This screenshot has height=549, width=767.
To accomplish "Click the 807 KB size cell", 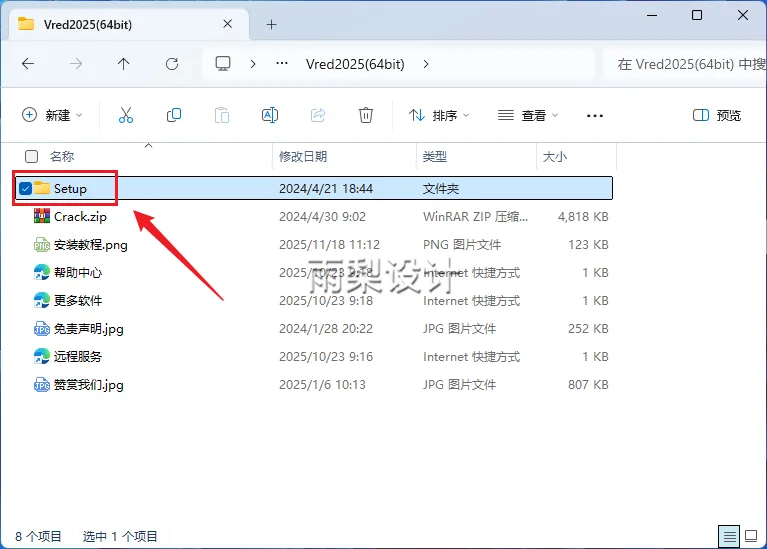I will [x=588, y=385].
